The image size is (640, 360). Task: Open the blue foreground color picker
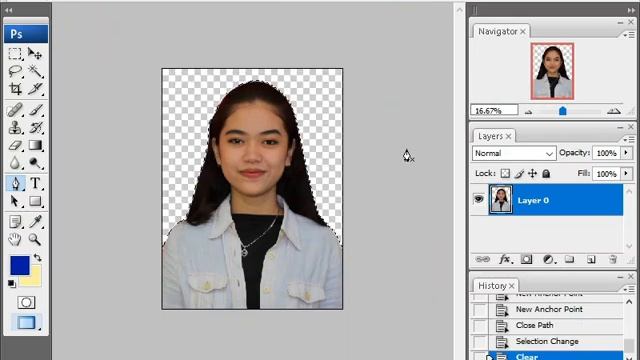(20, 266)
